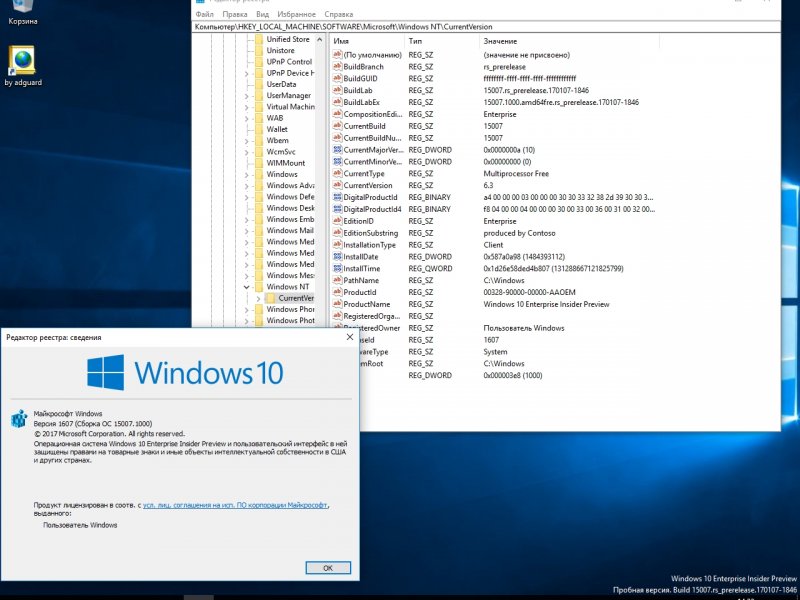Click the EditionID string icon
Image resolution: width=800 pixels, height=600 pixels.
pyautogui.click(x=337, y=221)
